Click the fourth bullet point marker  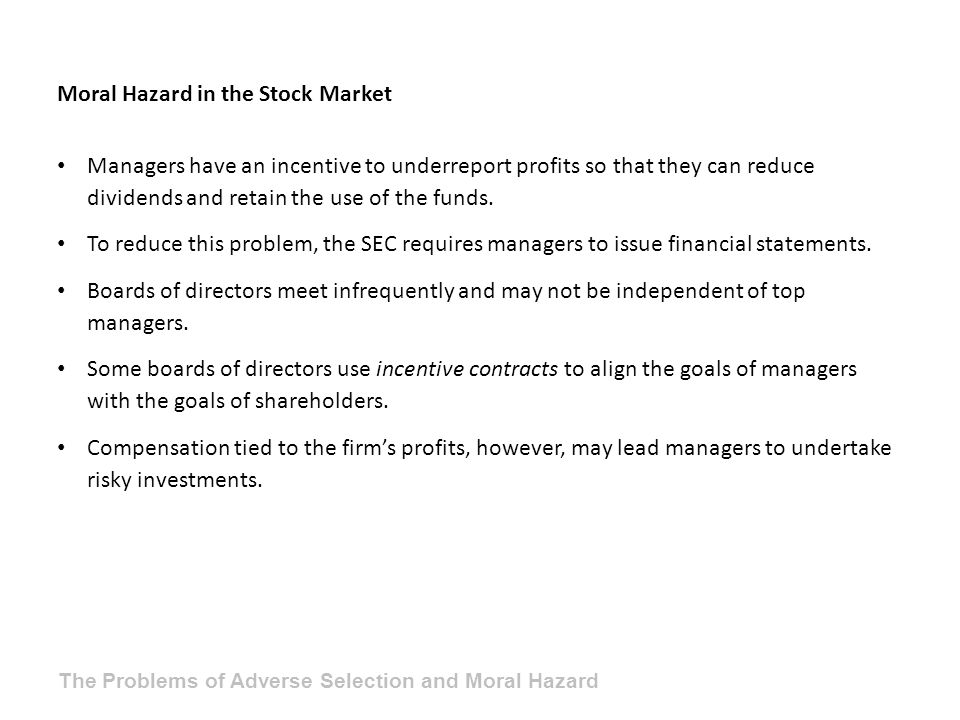(61, 369)
